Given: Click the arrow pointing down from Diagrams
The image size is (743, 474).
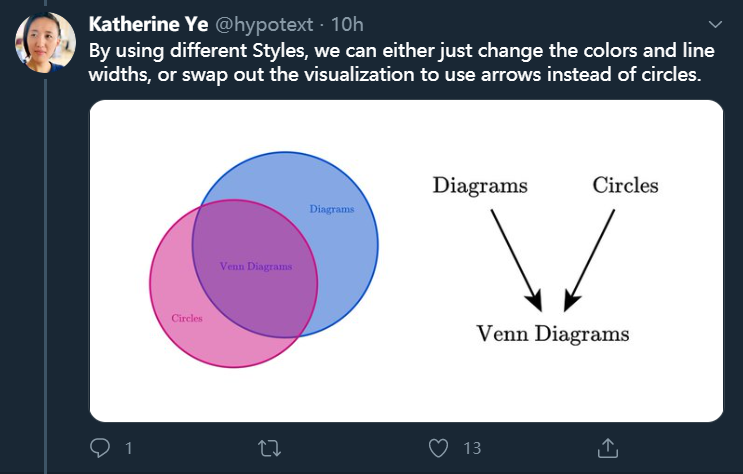Looking at the screenshot, I should pos(515,256).
